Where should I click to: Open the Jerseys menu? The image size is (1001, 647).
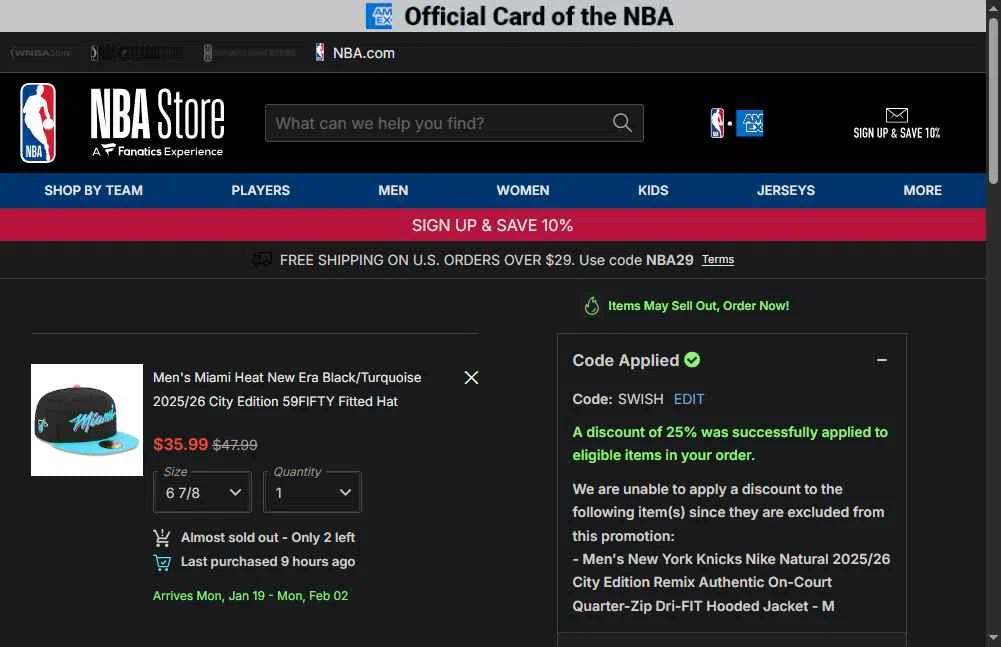786,190
